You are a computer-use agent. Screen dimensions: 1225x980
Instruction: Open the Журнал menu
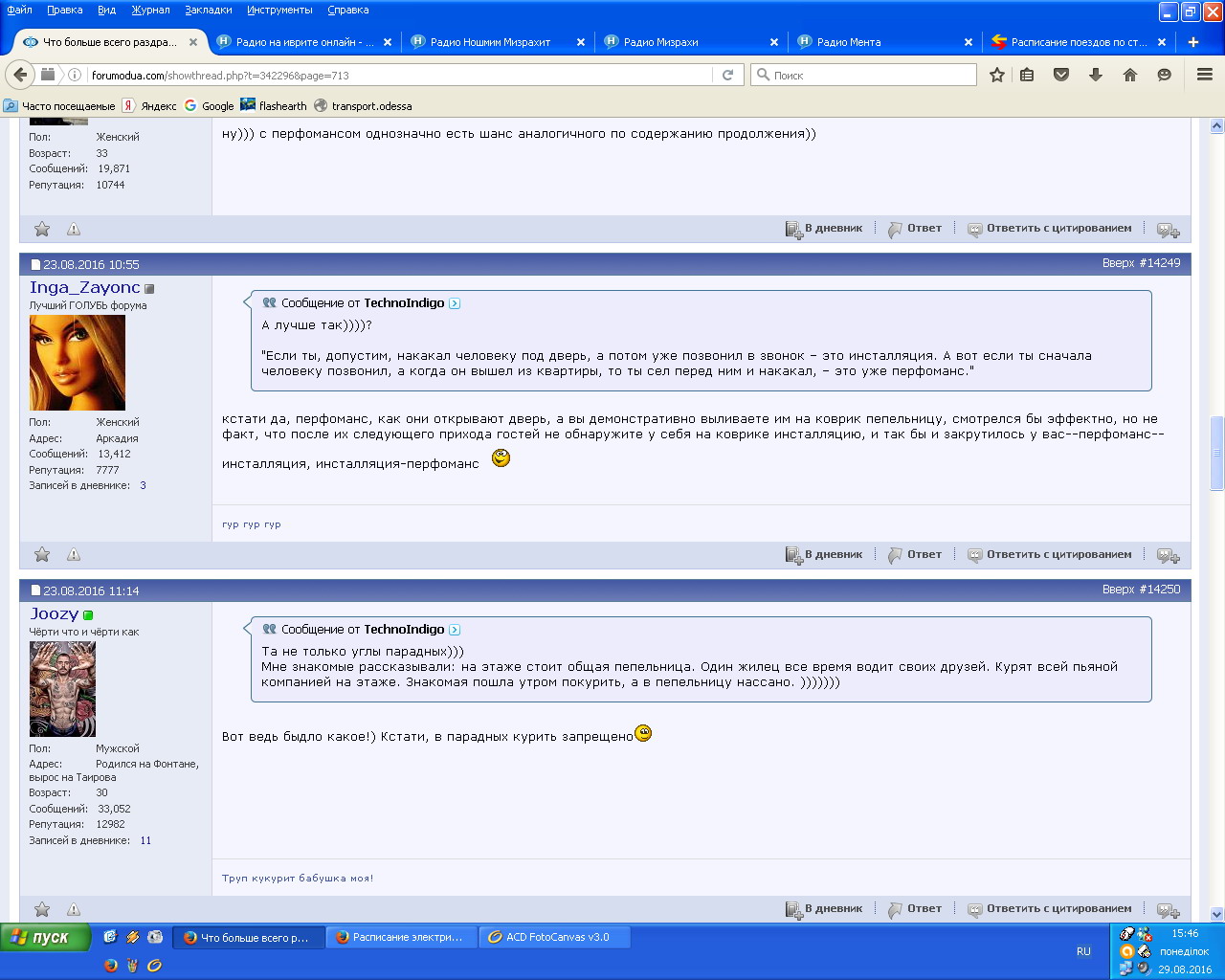tap(150, 10)
